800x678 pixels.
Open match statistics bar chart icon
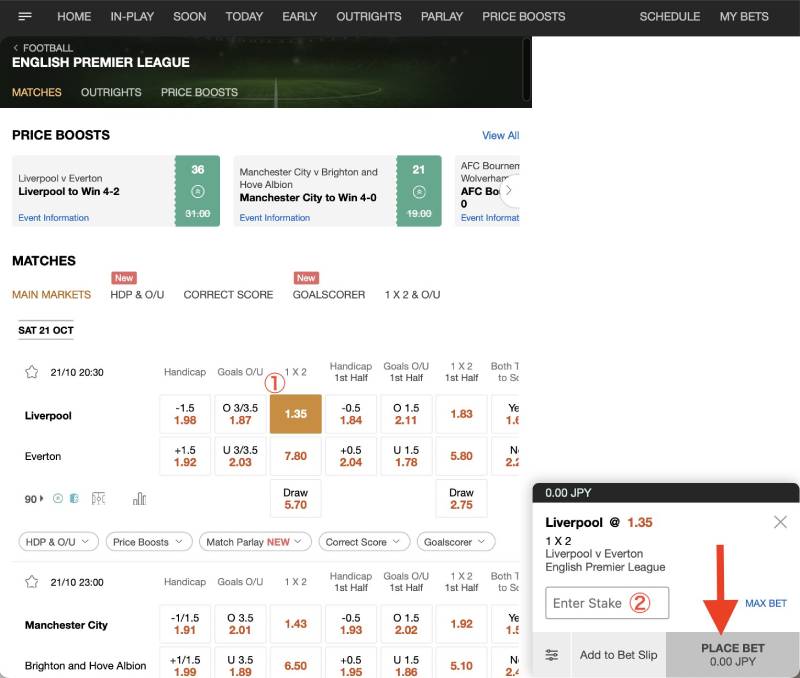139,498
